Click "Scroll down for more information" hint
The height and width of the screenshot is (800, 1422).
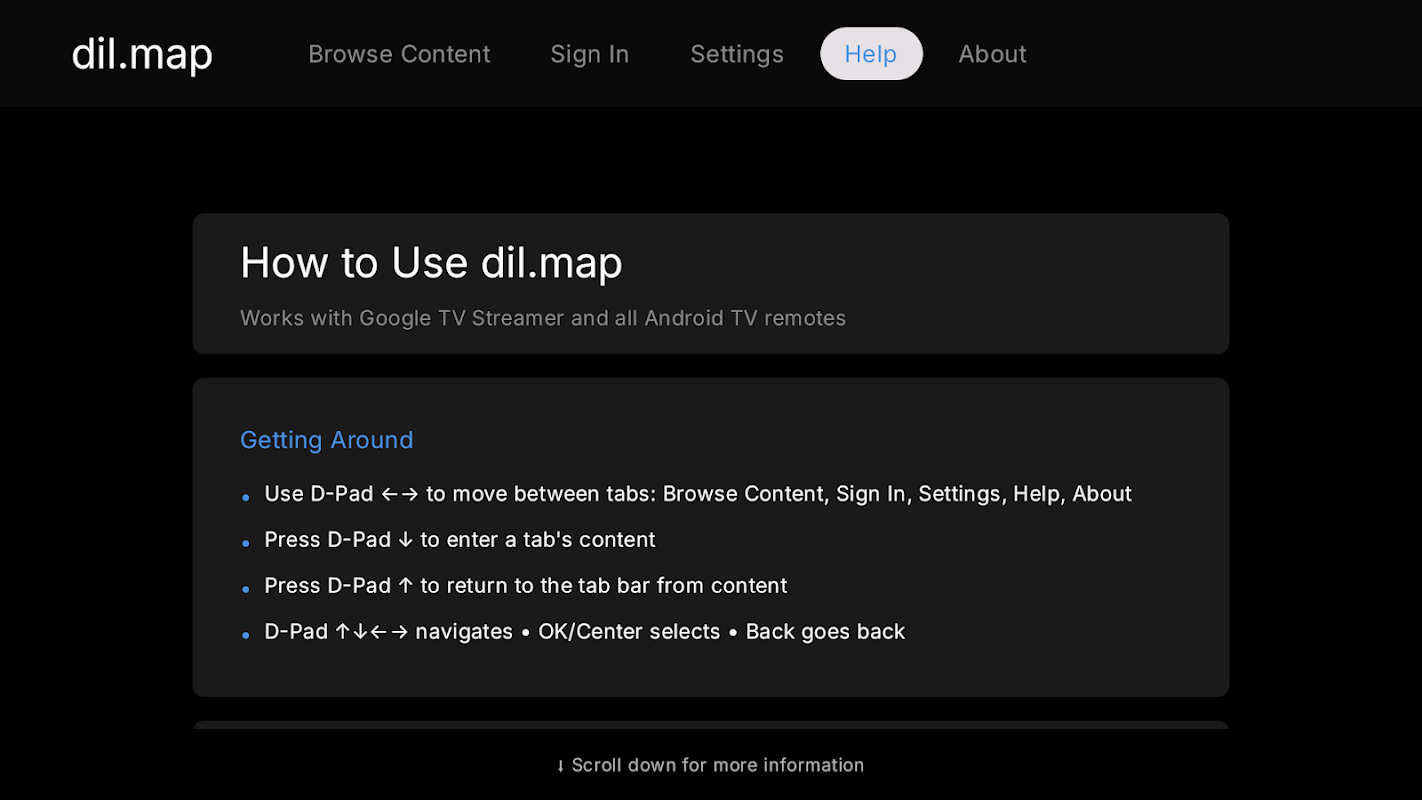point(711,765)
